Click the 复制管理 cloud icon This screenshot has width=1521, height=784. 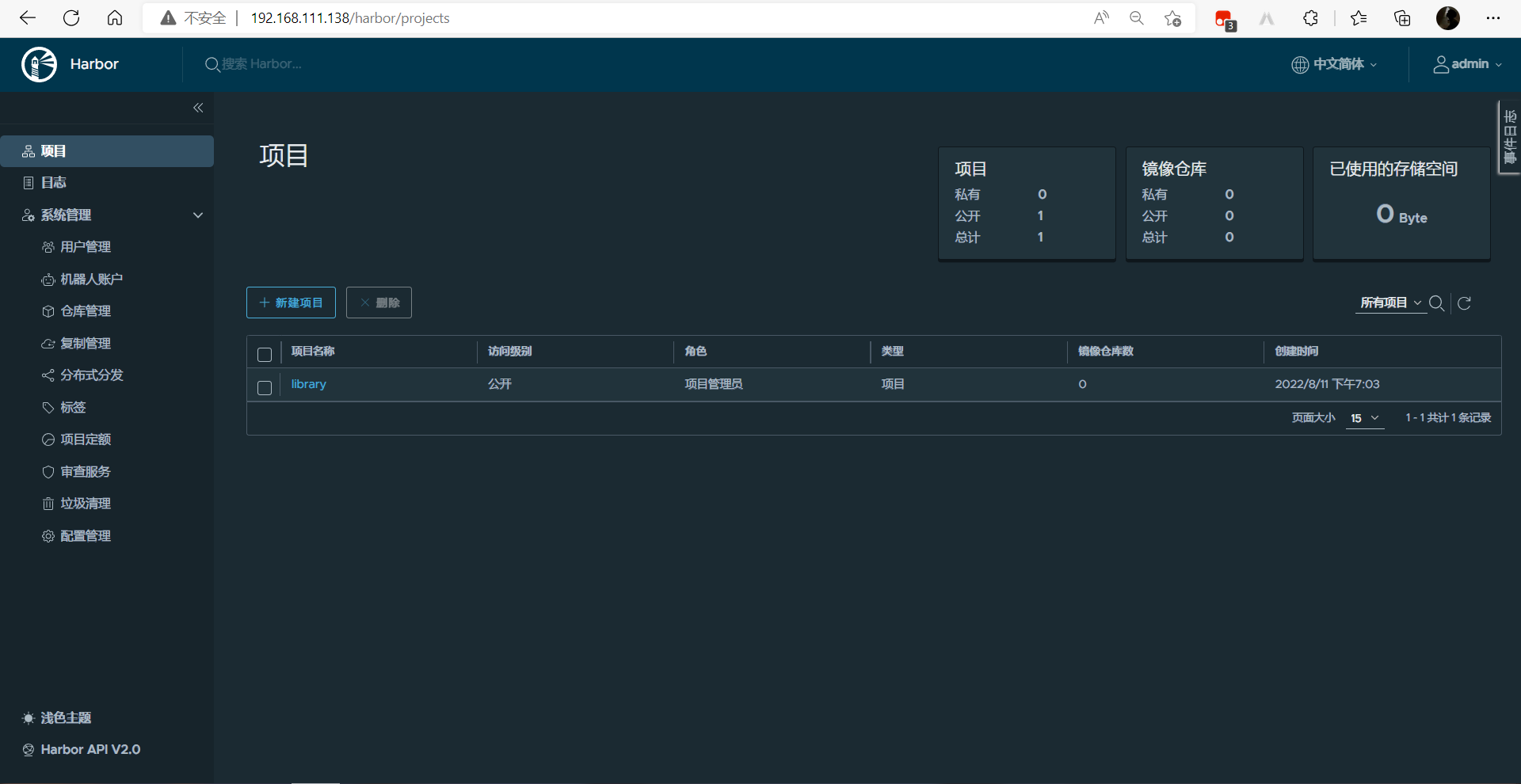(x=48, y=344)
